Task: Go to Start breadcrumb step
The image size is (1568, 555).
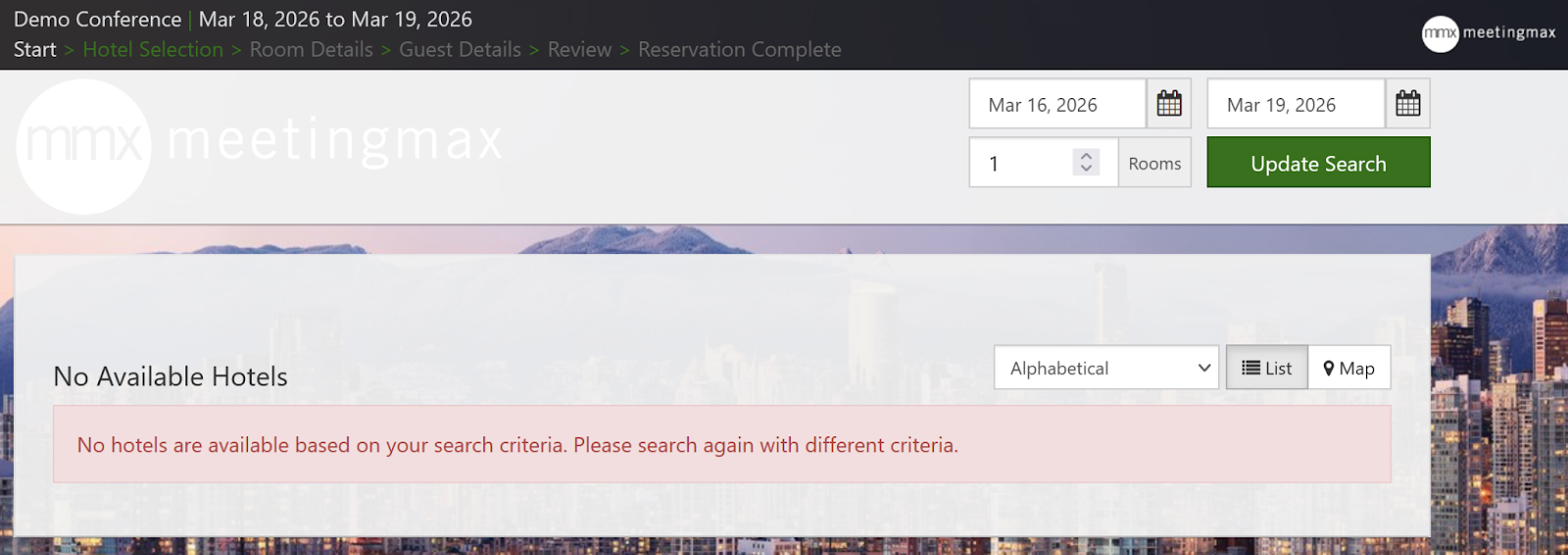Action: click(x=35, y=49)
